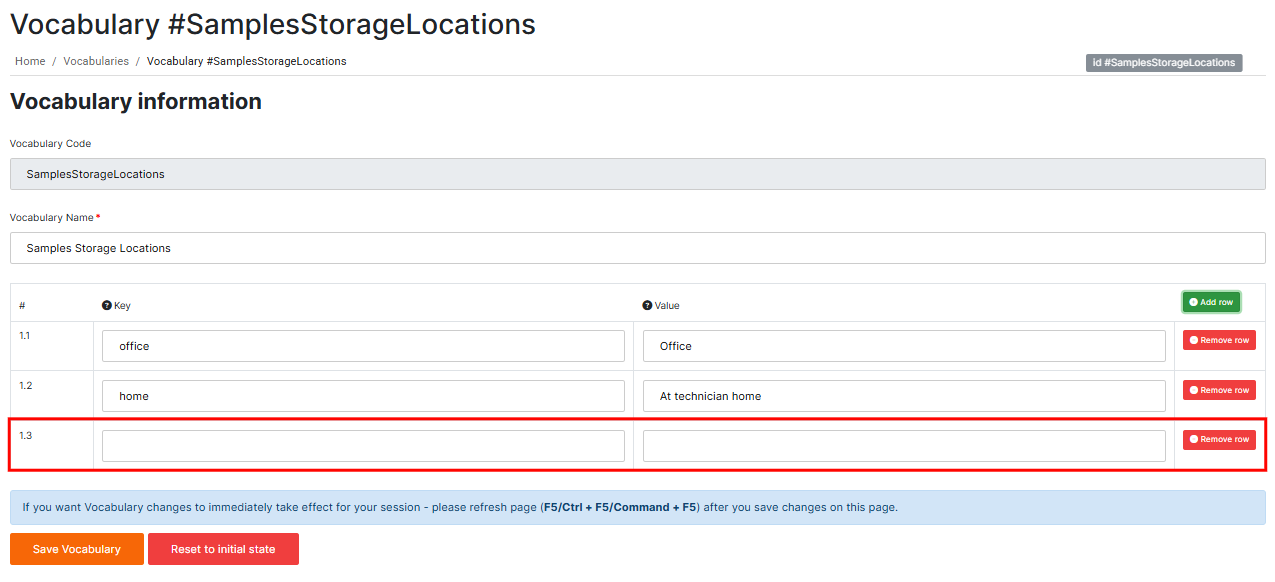The image size is (1275, 582).
Task: Remove the row with key office
Action: (x=1219, y=340)
